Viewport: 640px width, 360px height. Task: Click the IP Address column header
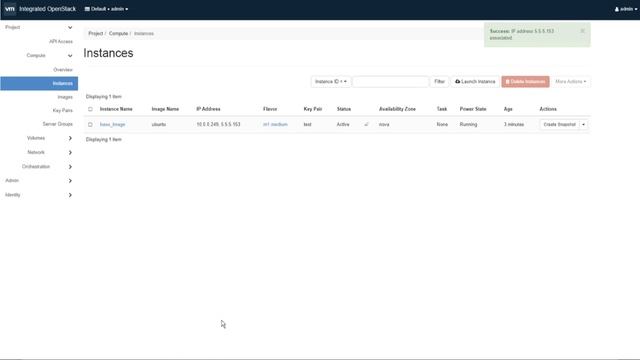click(208, 109)
